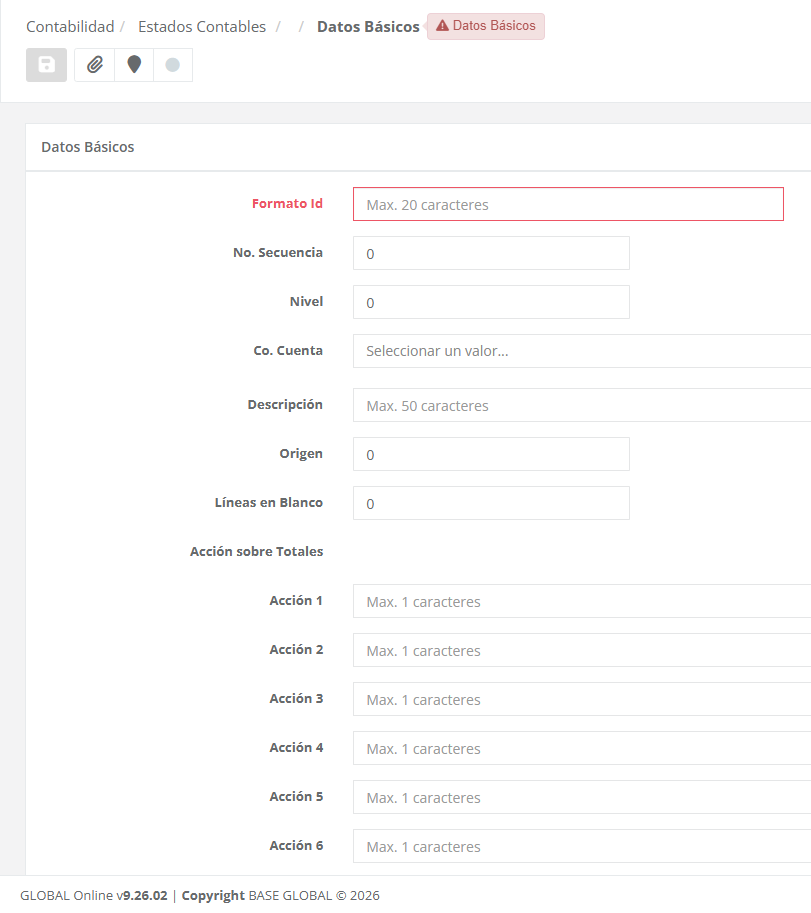811x913 pixels.
Task: Open the Co. Cuenta dropdown
Action: [x=580, y=351]
